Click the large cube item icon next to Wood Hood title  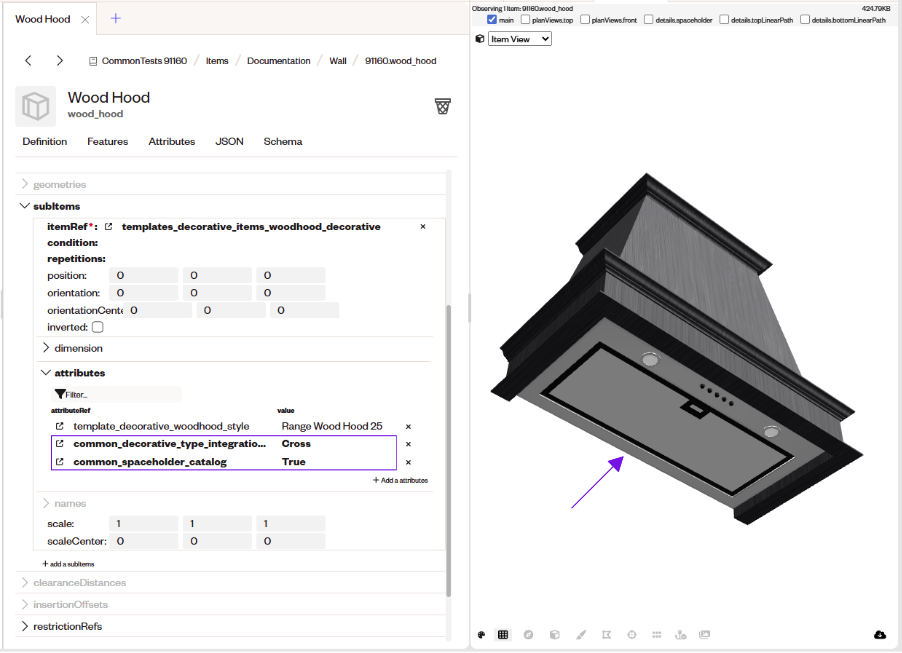coord(36,106)
